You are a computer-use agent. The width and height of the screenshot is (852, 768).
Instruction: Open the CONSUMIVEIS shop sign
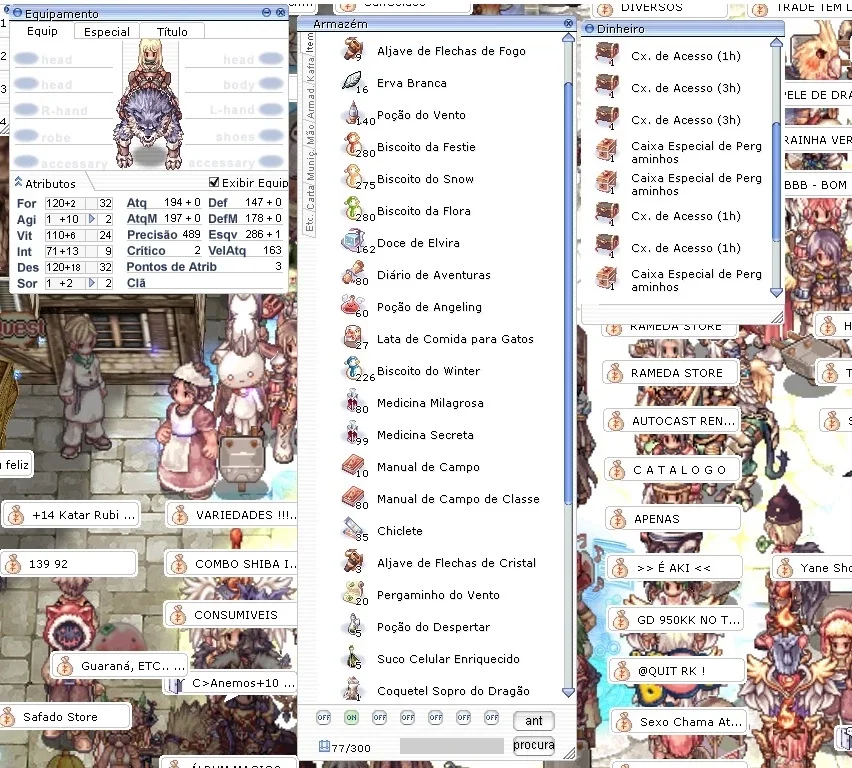click(x=230, y=615)
